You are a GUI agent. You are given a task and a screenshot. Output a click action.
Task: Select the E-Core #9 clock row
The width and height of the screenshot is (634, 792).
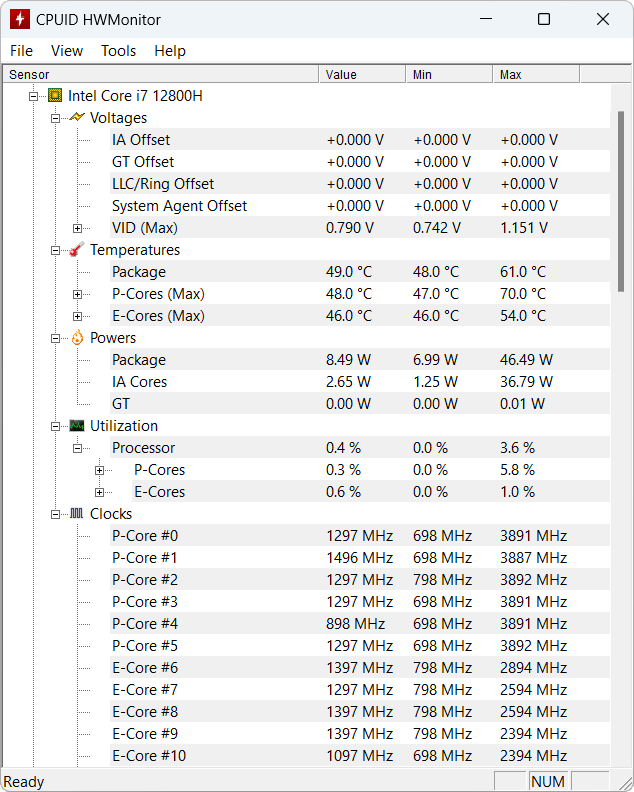pyautogui.click(x=360, y=734)
